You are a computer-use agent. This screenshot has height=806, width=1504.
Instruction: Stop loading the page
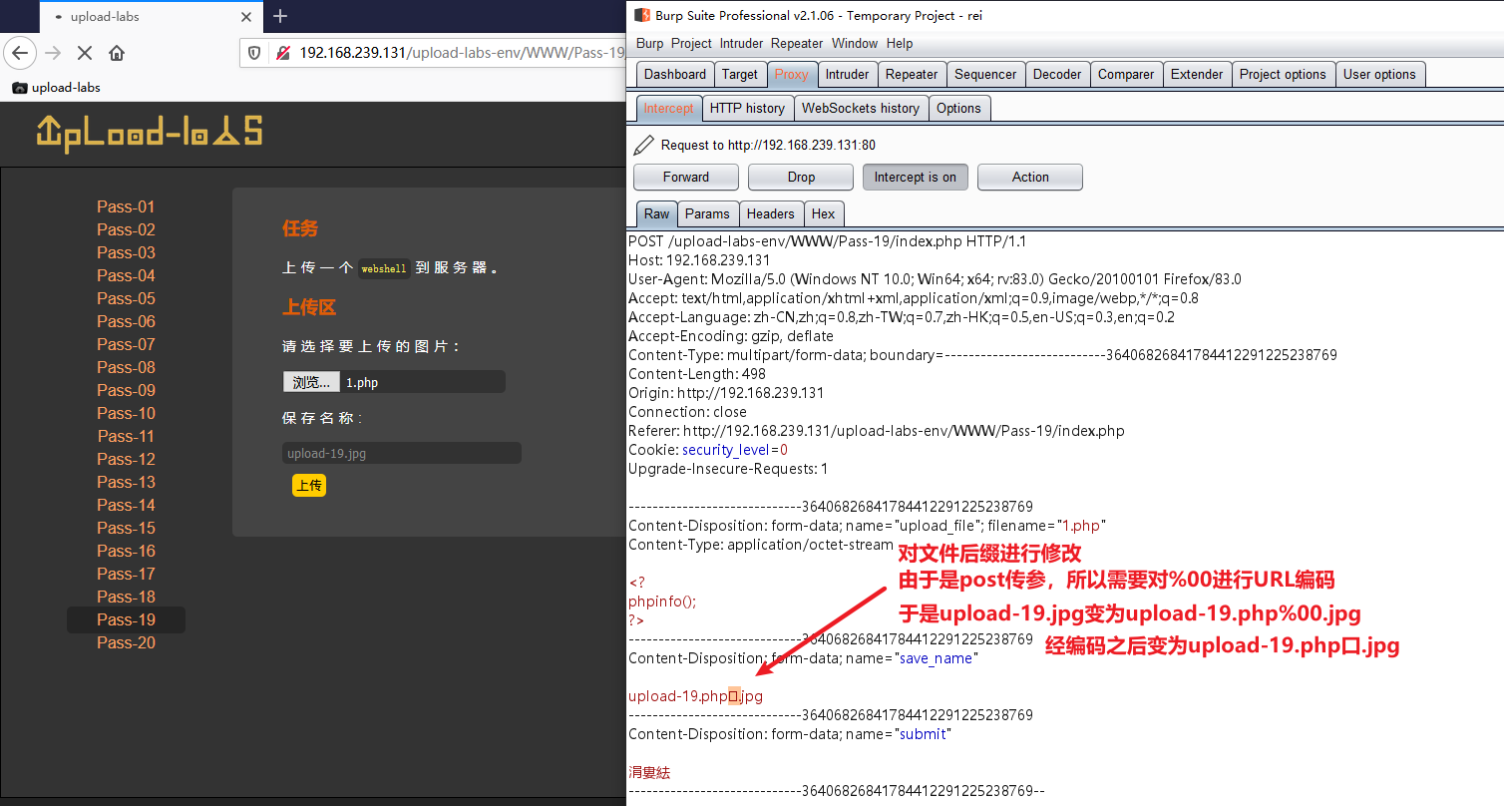click(85, 53)
